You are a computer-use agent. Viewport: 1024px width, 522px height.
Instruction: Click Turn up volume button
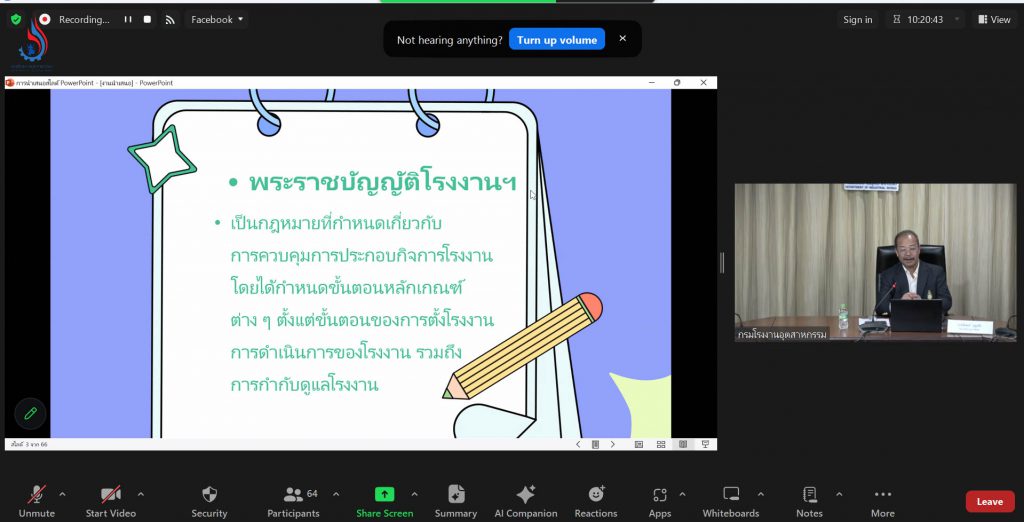tap(557, 40)
